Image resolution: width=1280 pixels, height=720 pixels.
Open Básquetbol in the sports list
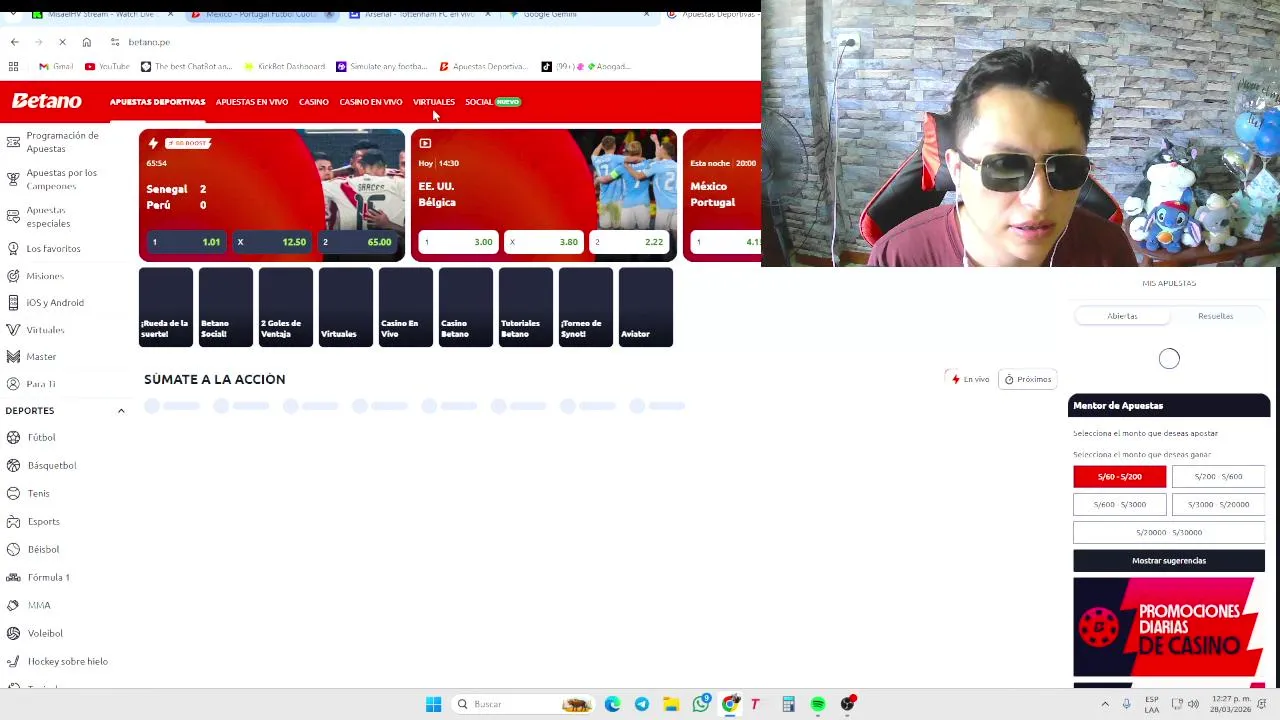52,465
